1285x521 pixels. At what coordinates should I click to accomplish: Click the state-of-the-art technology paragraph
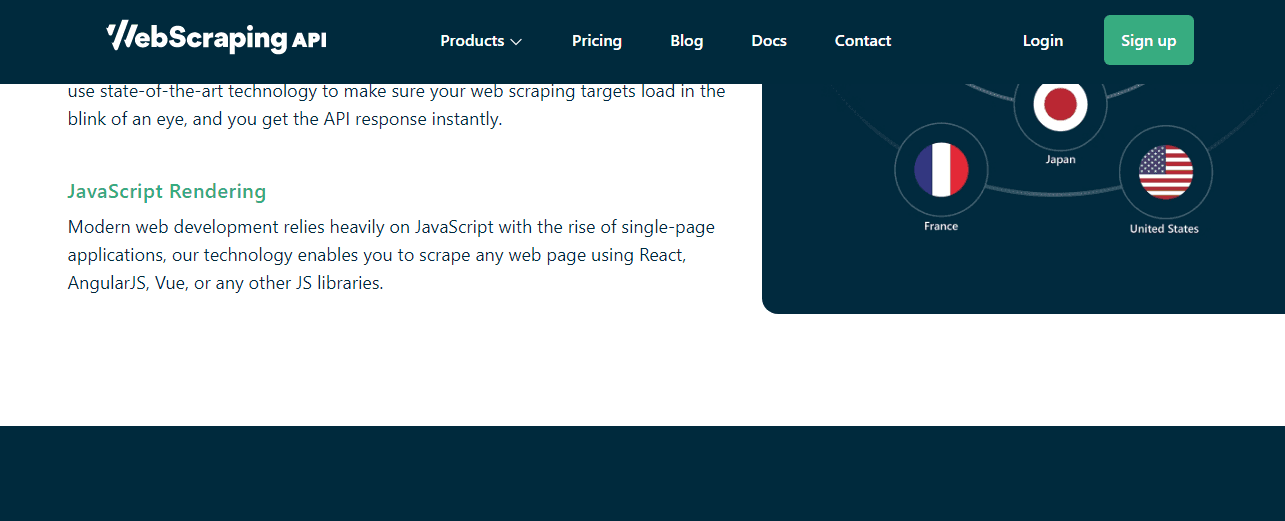[396, 105]
